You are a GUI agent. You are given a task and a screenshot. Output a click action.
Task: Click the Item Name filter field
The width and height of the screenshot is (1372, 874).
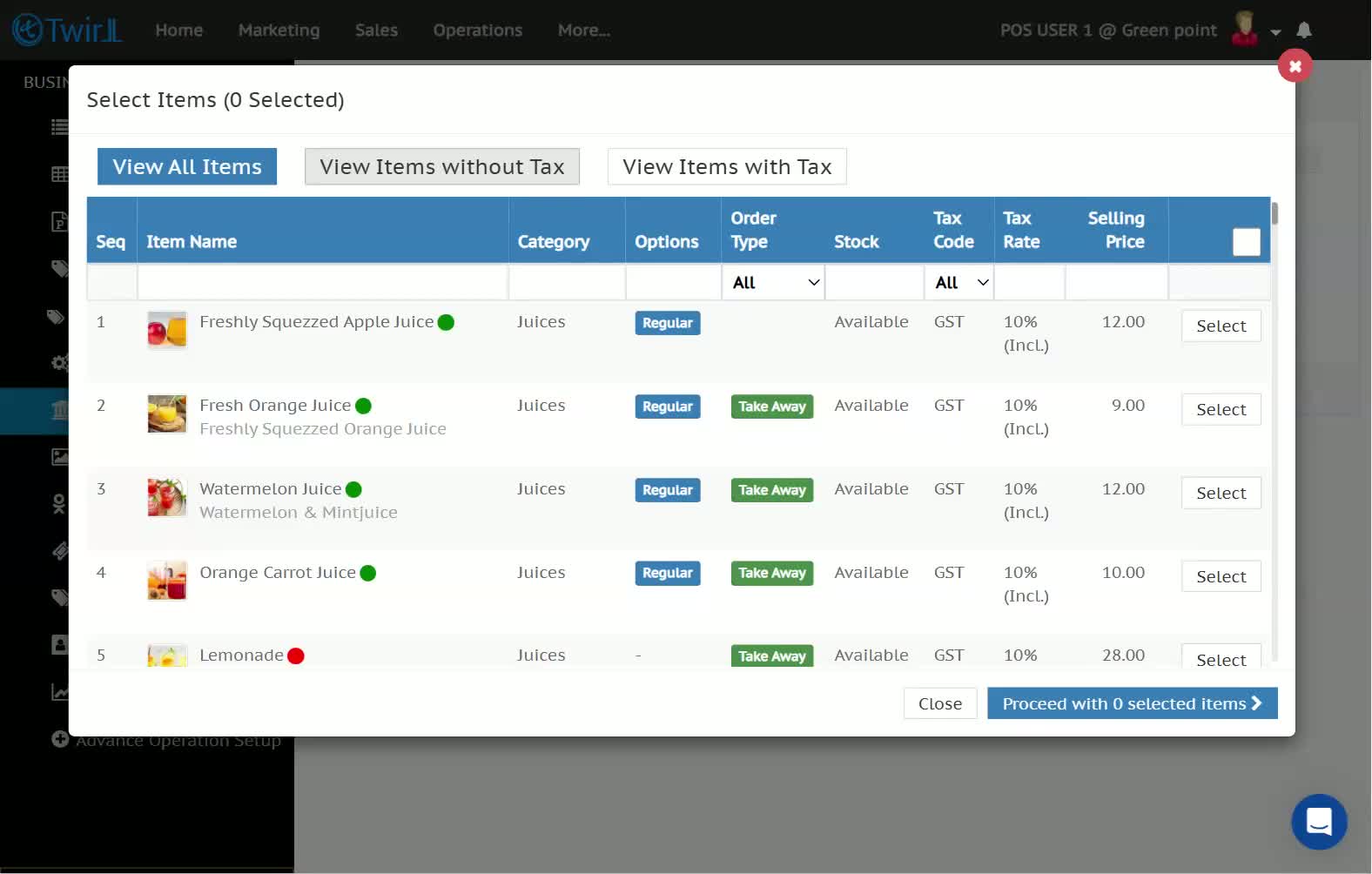point(323,282)
